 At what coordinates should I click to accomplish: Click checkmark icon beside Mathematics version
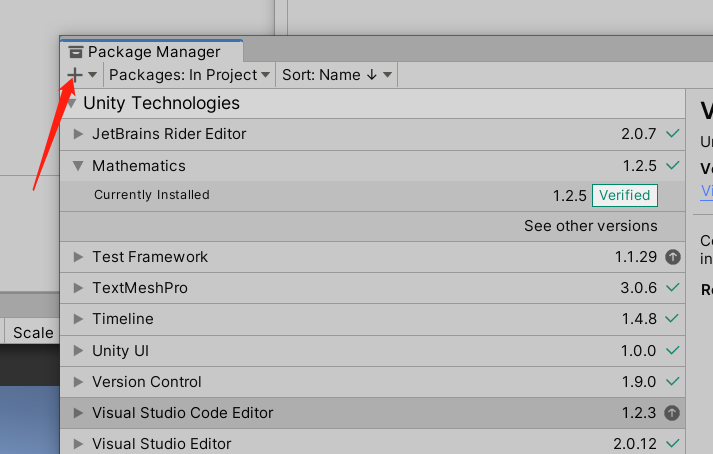673,166
